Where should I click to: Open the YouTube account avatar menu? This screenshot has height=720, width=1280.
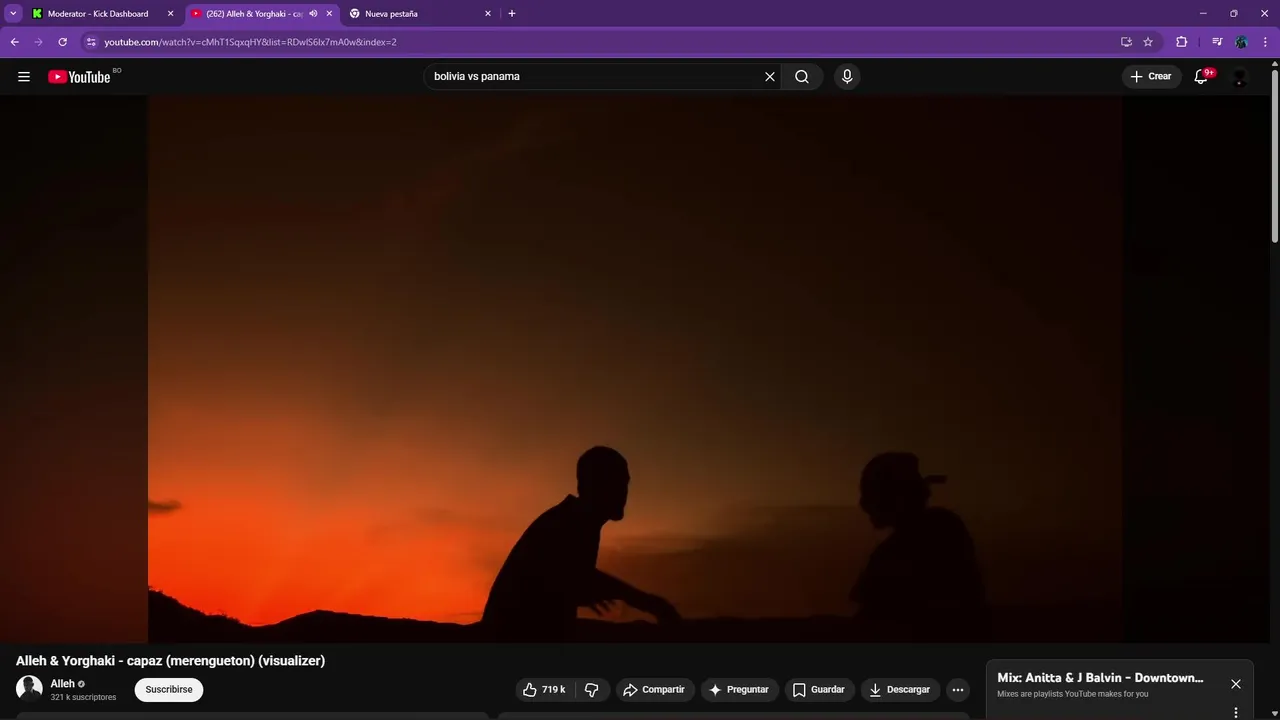[x=1239, y=76]
